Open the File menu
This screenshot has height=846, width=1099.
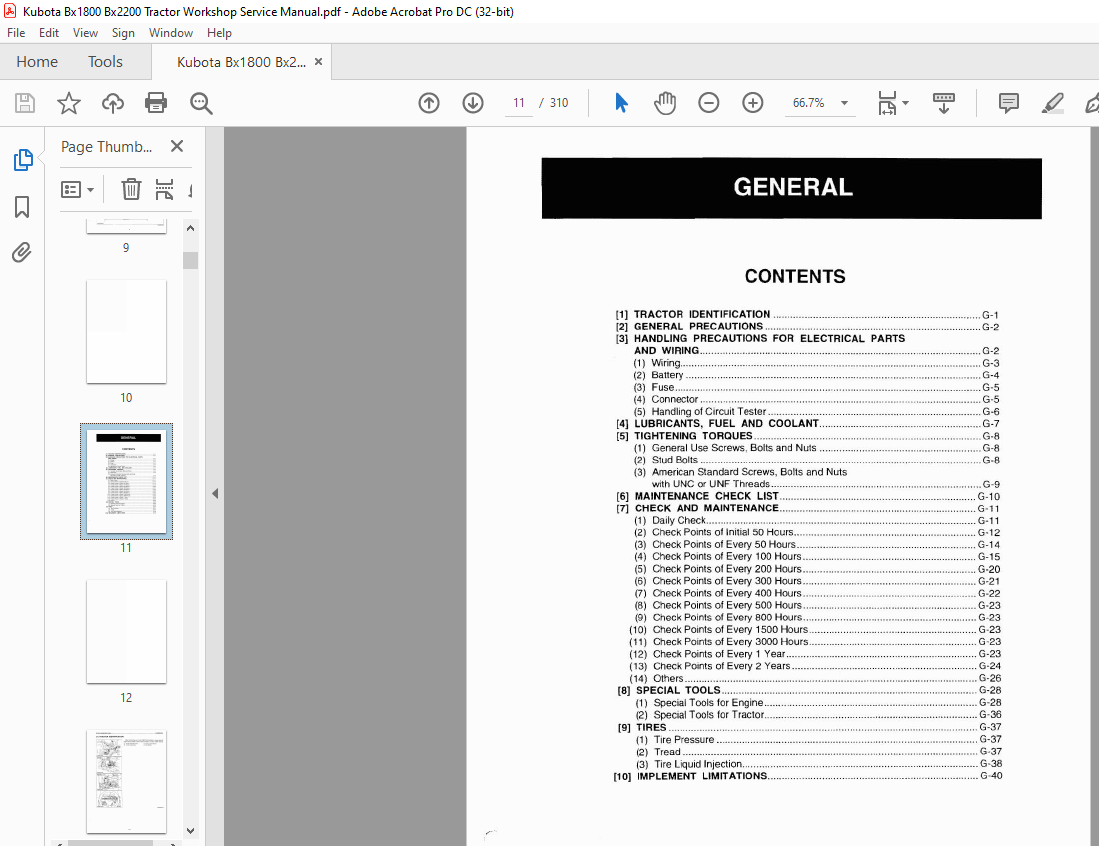coord(15,33)
